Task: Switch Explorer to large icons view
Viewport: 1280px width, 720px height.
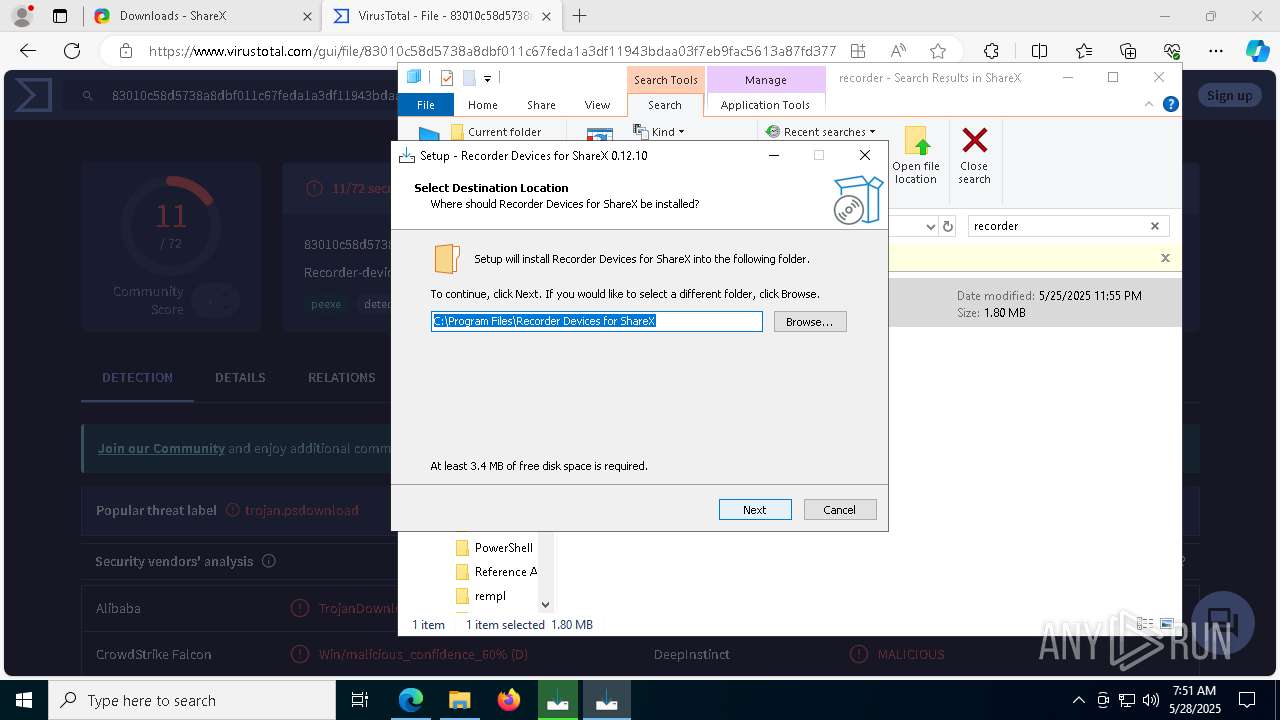Action: 1166,624
